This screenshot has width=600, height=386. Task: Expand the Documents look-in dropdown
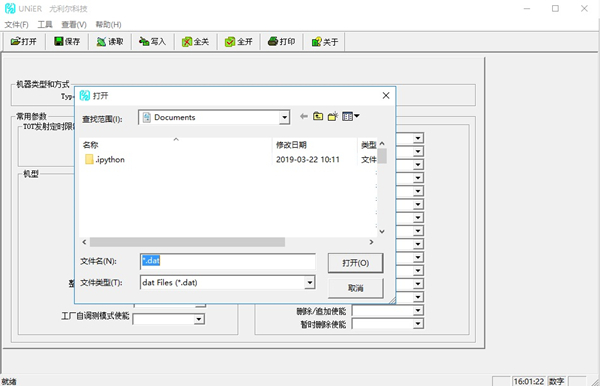(284, 117)
